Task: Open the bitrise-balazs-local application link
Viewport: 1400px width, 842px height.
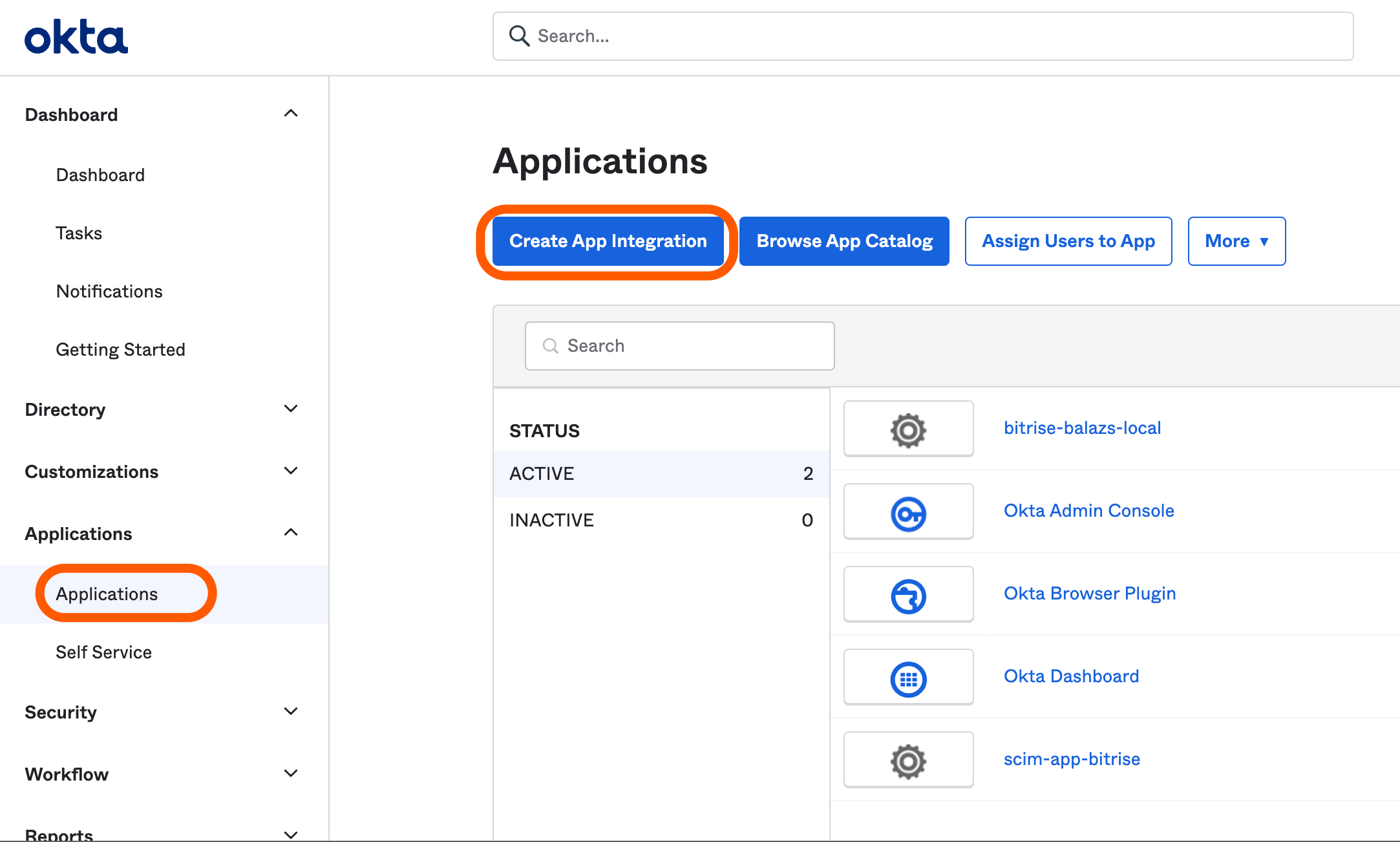Action: 1082,427
